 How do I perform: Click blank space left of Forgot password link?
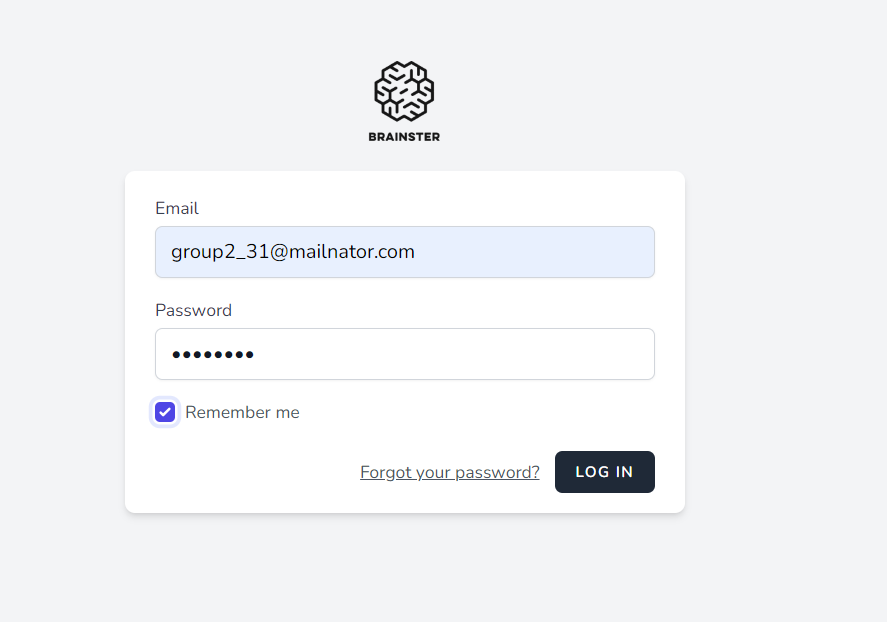tap(250, 472)
